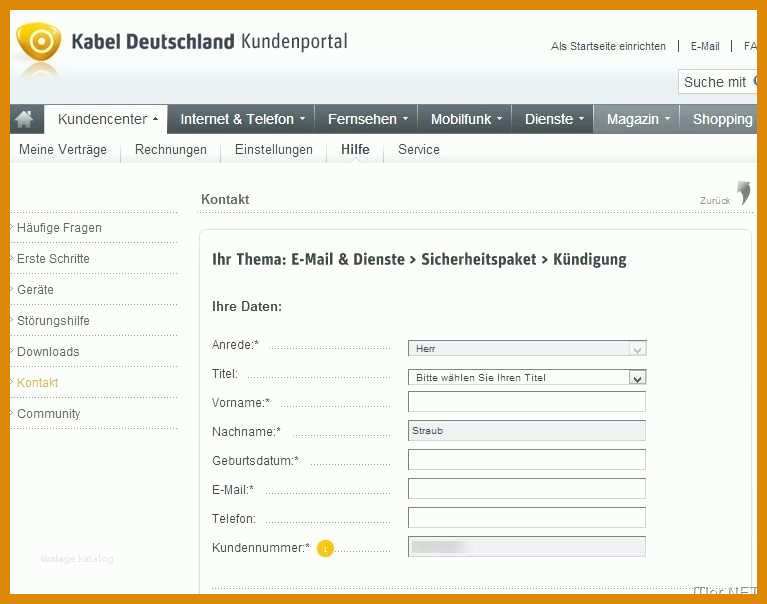Click the Suche mit search box

718,82
